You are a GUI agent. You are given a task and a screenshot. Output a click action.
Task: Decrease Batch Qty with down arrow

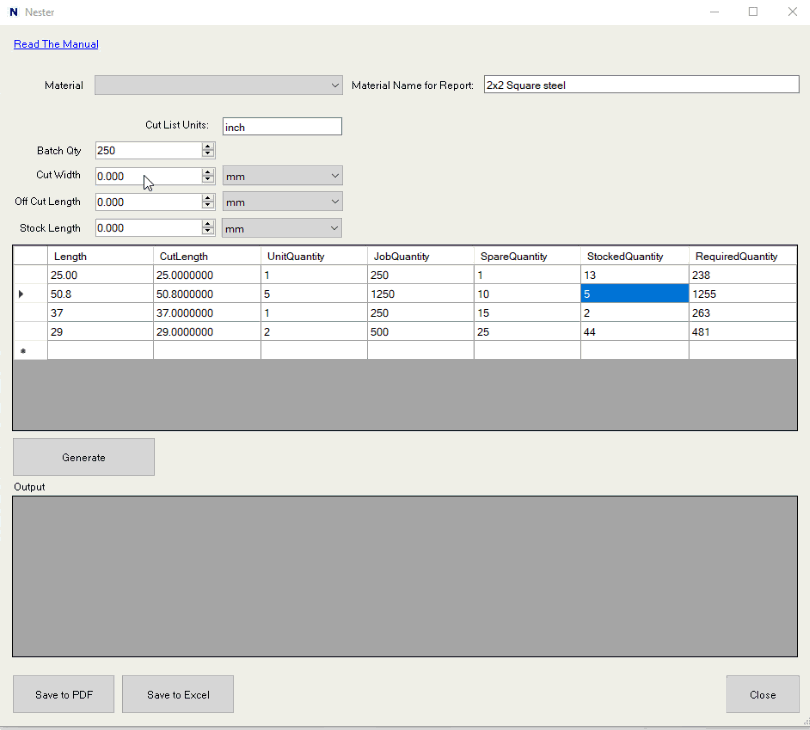[x=208, y=154]
